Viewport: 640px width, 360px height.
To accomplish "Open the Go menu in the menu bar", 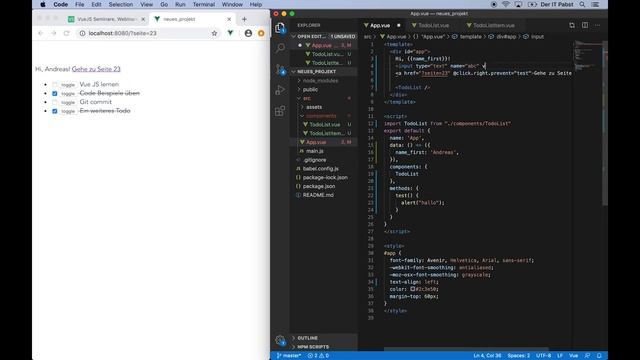I will (x=164, y=4).
